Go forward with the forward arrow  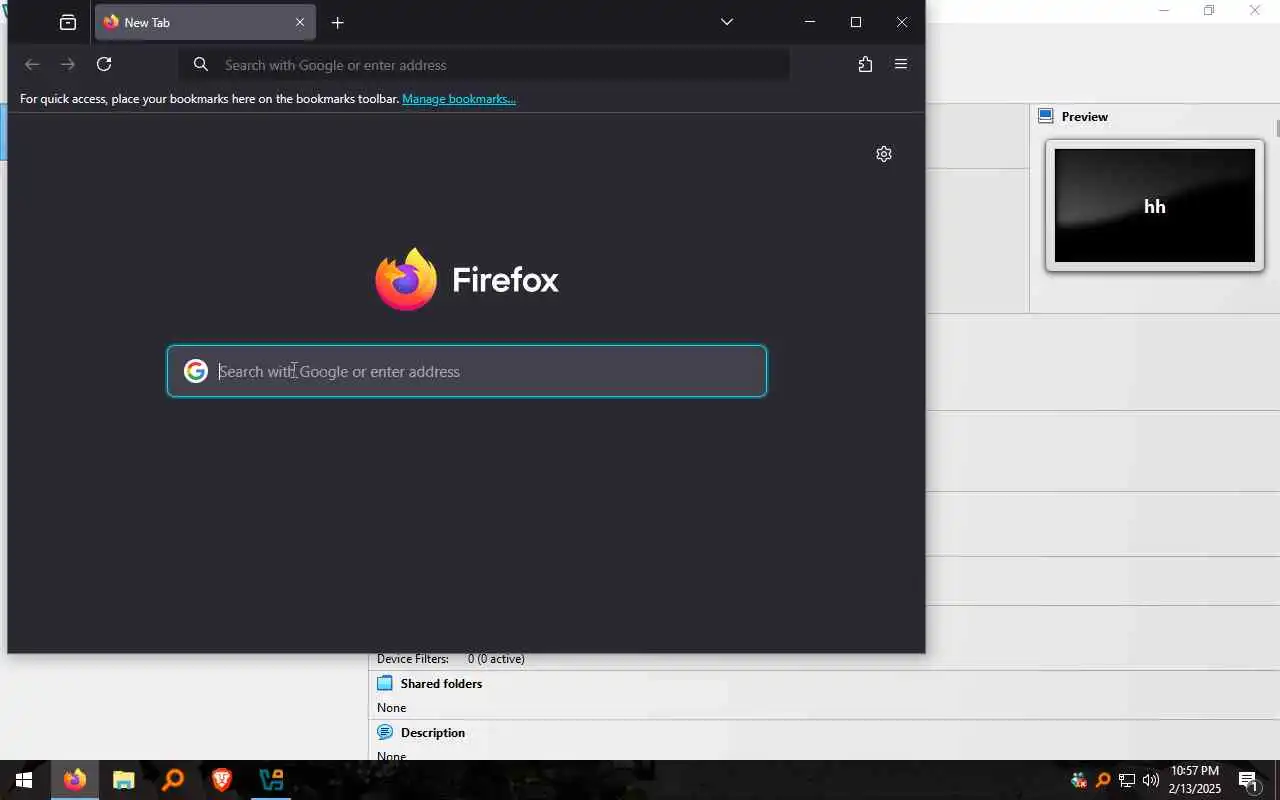68,64
